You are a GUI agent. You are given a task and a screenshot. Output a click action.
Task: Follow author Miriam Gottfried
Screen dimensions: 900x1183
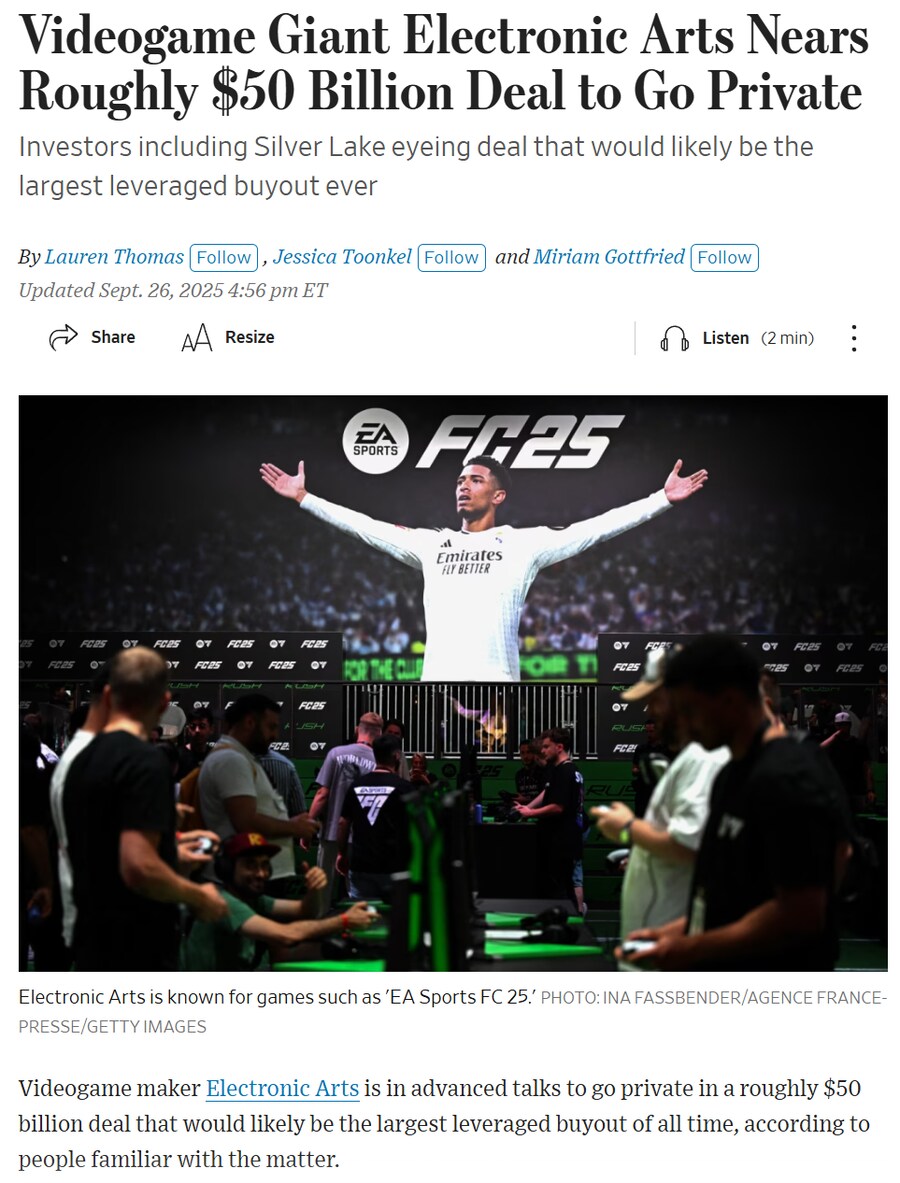click(724, 258)
